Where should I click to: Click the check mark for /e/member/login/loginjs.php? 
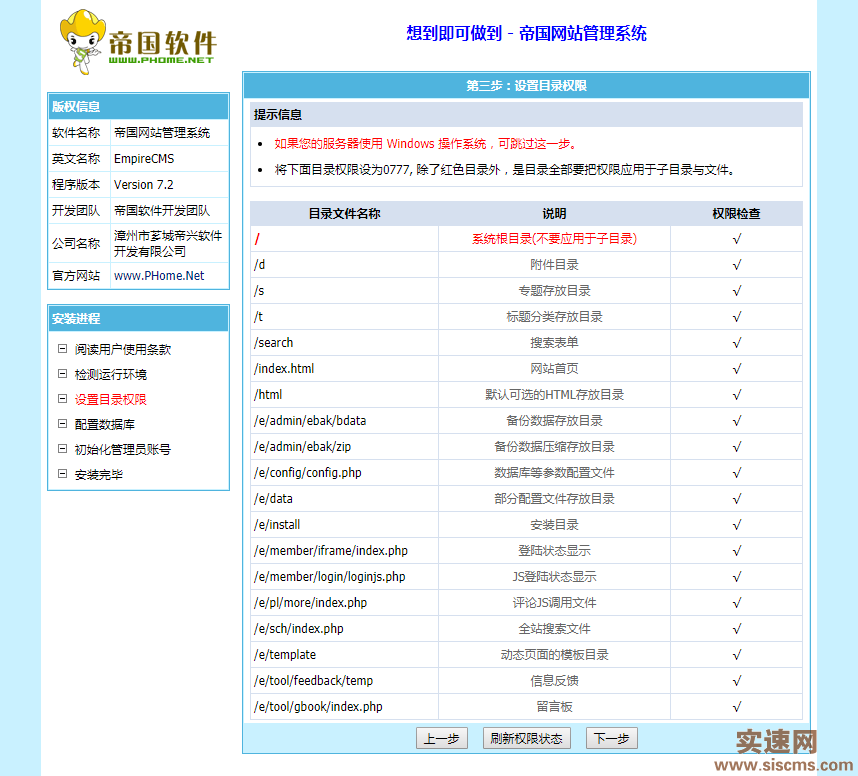pyautogui.click(x=737, y=577)
